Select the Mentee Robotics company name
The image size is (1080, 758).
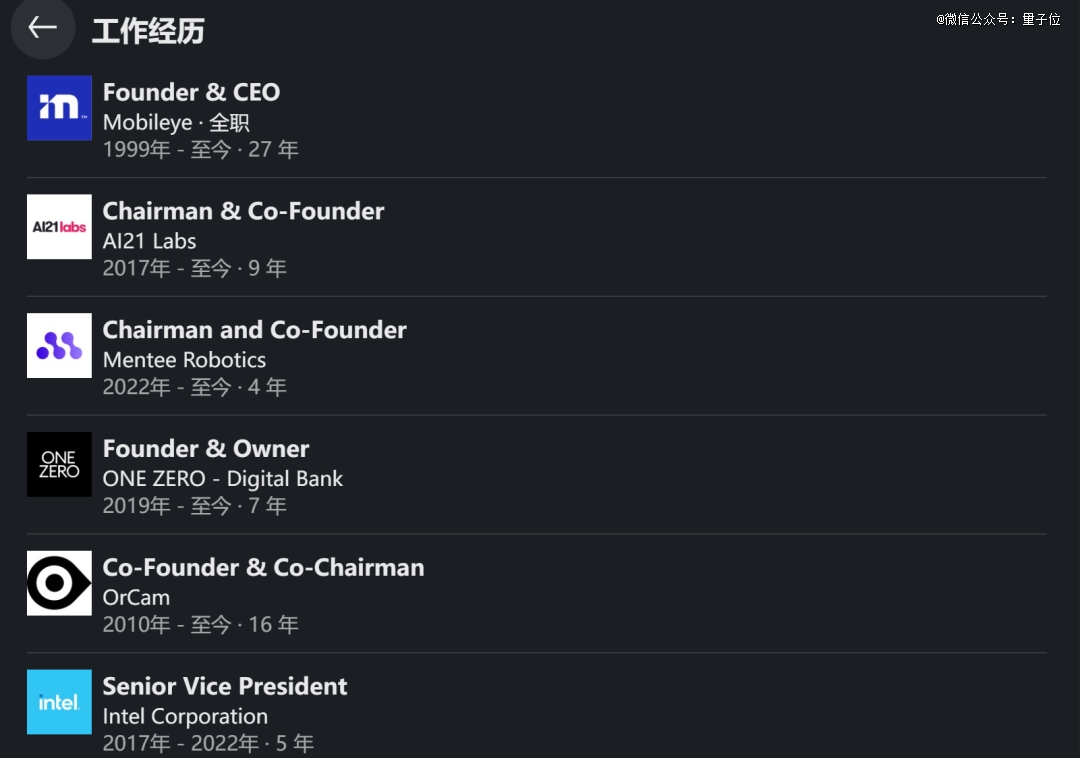(184, 360)
